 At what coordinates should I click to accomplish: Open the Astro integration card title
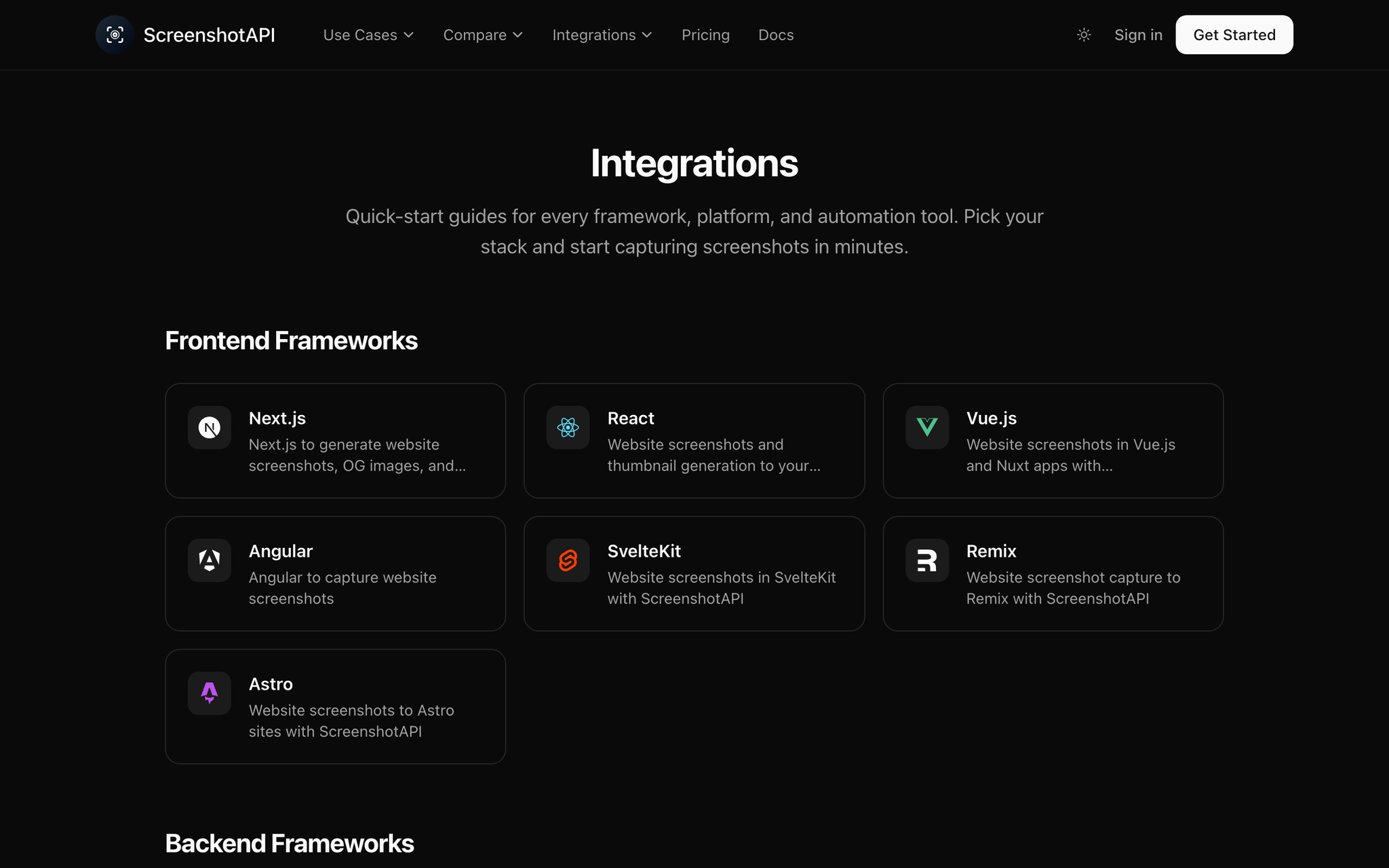pos(271,684)
